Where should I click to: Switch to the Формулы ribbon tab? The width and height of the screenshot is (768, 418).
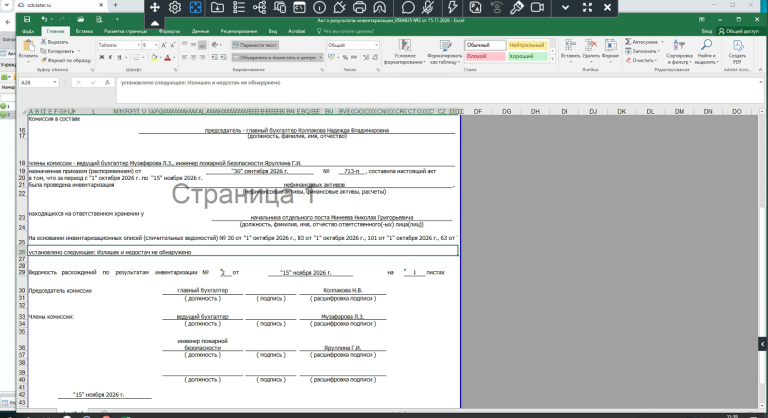tap(169, 31)
